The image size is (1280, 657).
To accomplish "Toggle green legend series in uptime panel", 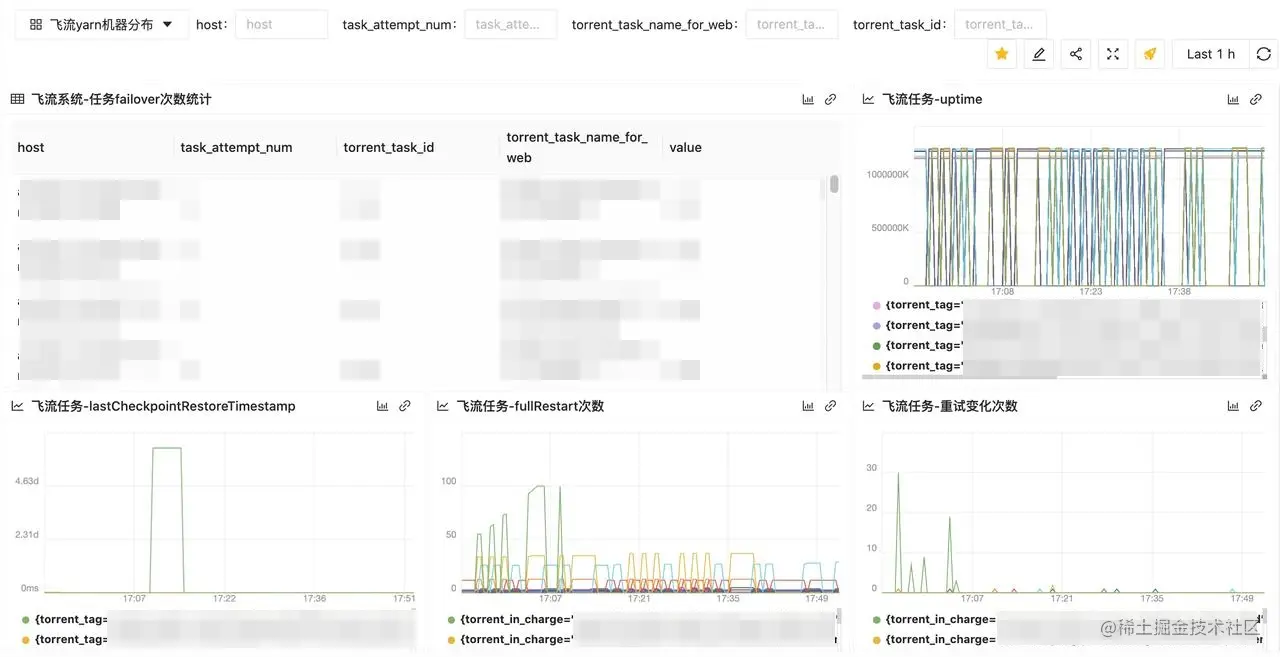I will (x=877, y=345).
